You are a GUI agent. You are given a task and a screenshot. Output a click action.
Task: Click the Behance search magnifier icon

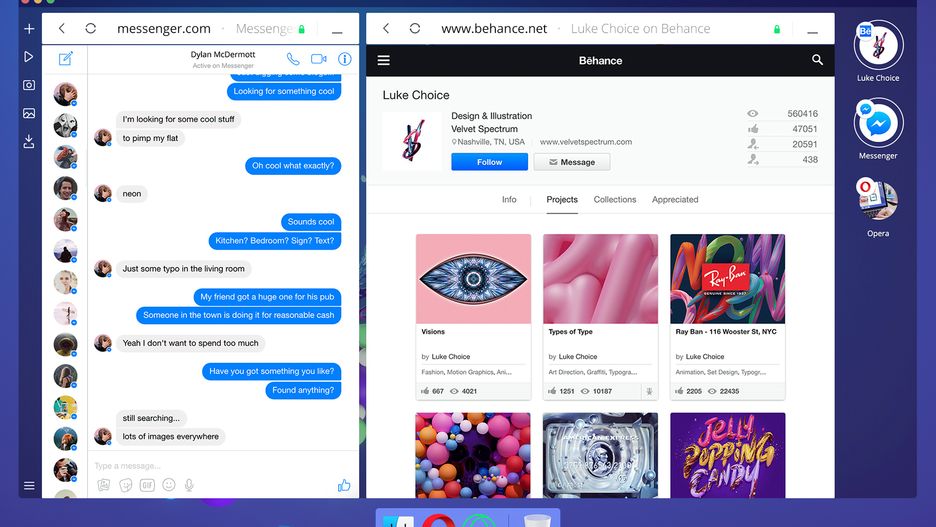point(817,60)
